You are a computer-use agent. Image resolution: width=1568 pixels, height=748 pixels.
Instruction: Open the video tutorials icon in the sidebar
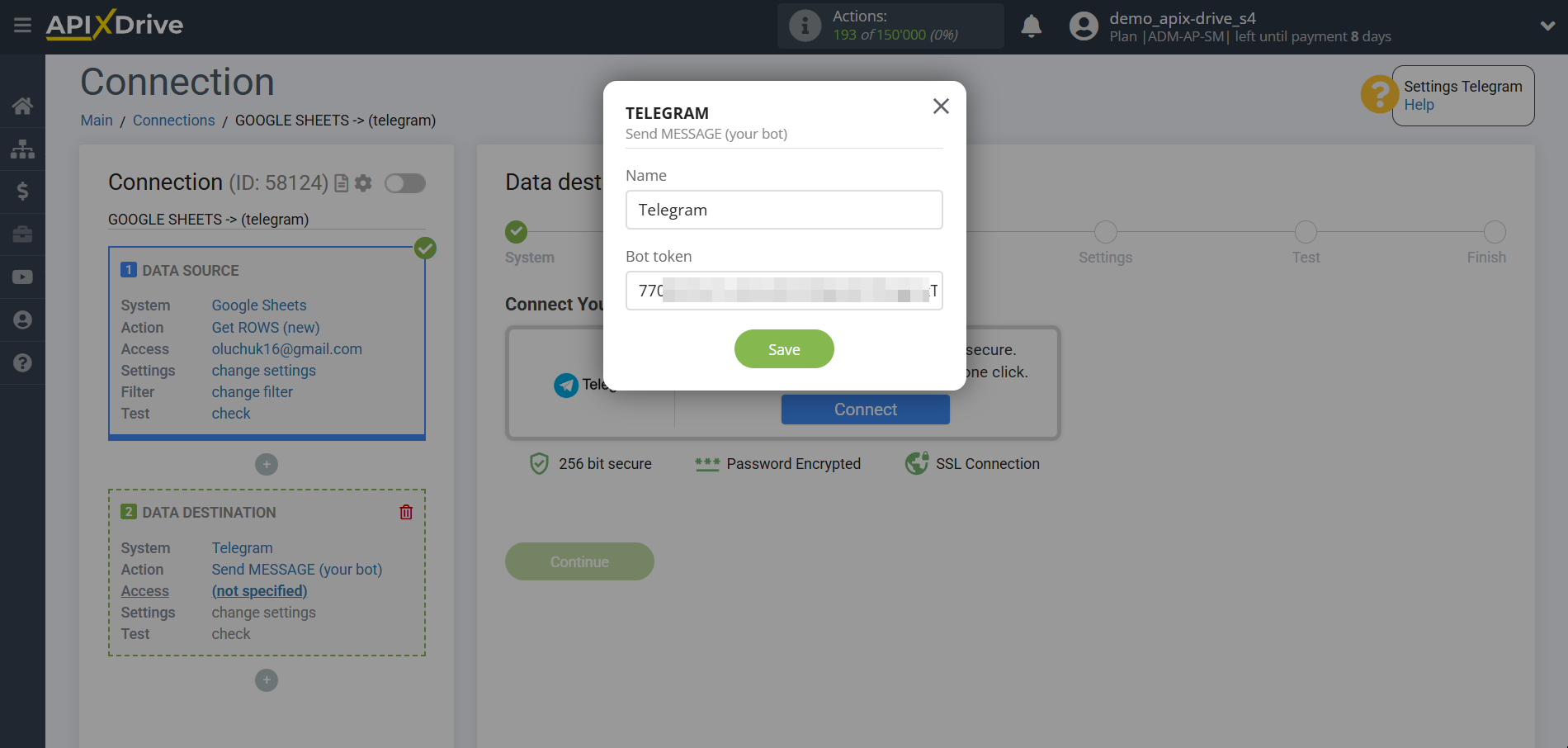click(22, 277)
